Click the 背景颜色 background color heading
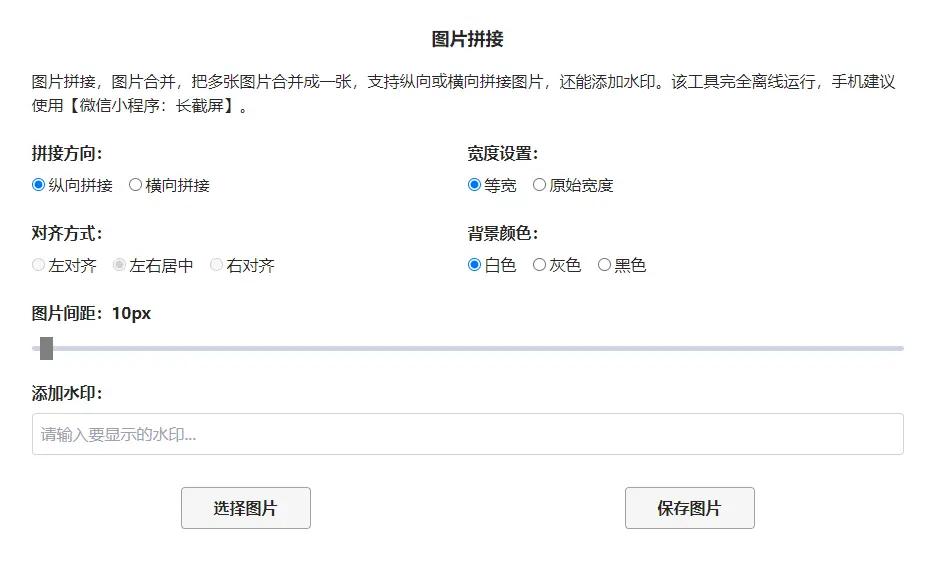Image resolution: width=935 pixels, height=577 pixels. point(498,233)
